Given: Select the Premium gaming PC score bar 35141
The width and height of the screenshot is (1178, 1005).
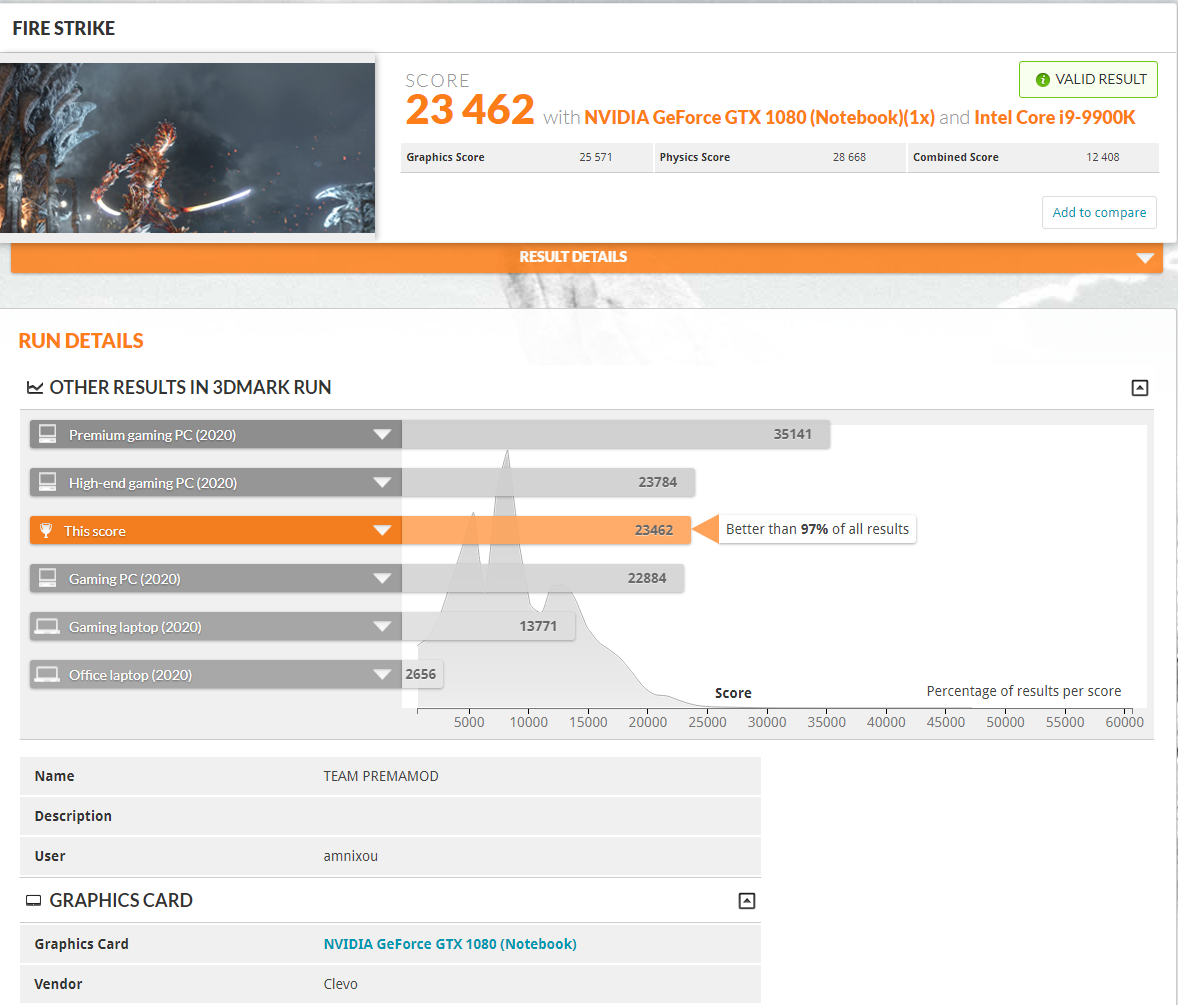Looking at the screenshot, I should pos(615,434).
